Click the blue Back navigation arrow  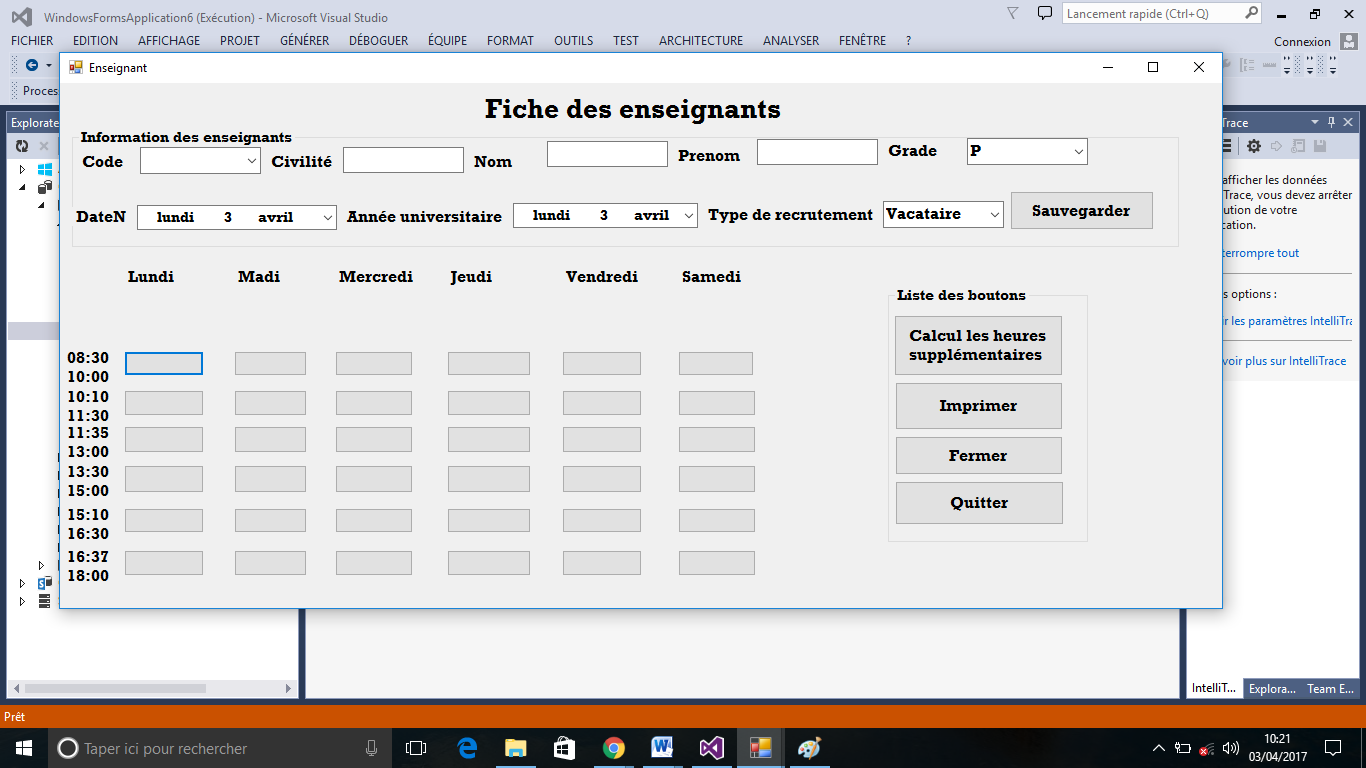pyautogui.click(x=31, y=65)
